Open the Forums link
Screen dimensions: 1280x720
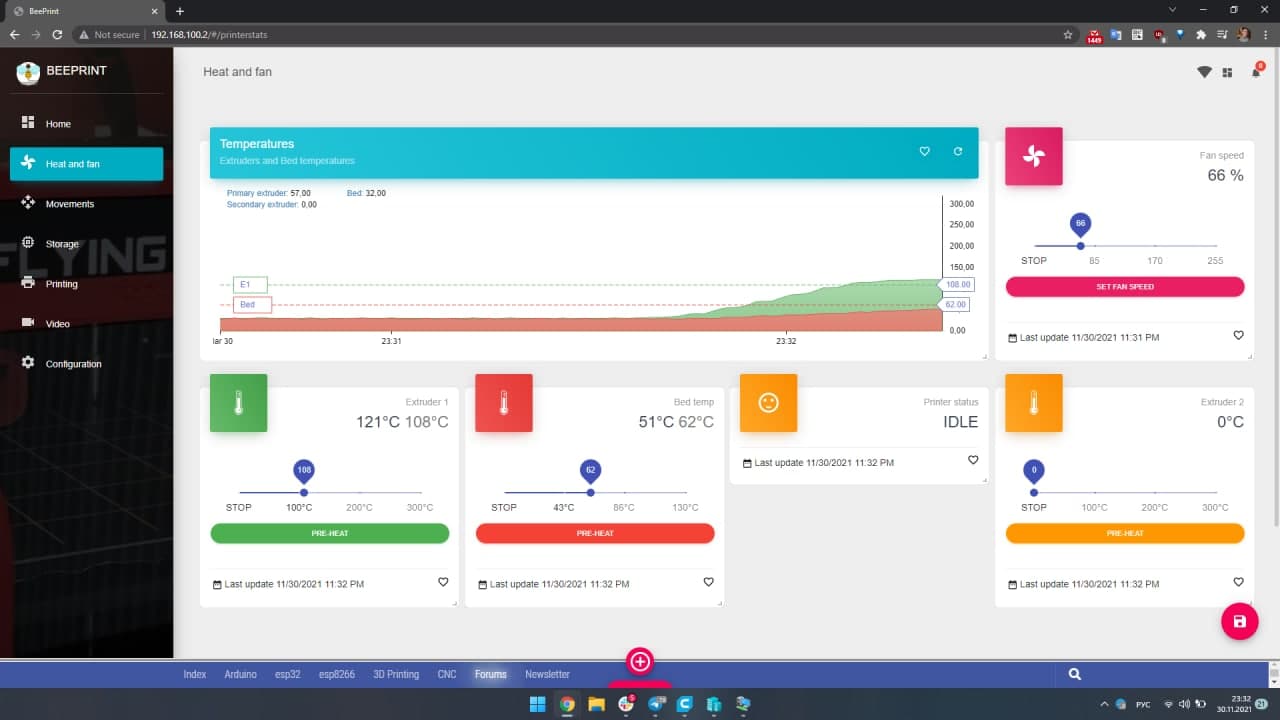[491, 674]
